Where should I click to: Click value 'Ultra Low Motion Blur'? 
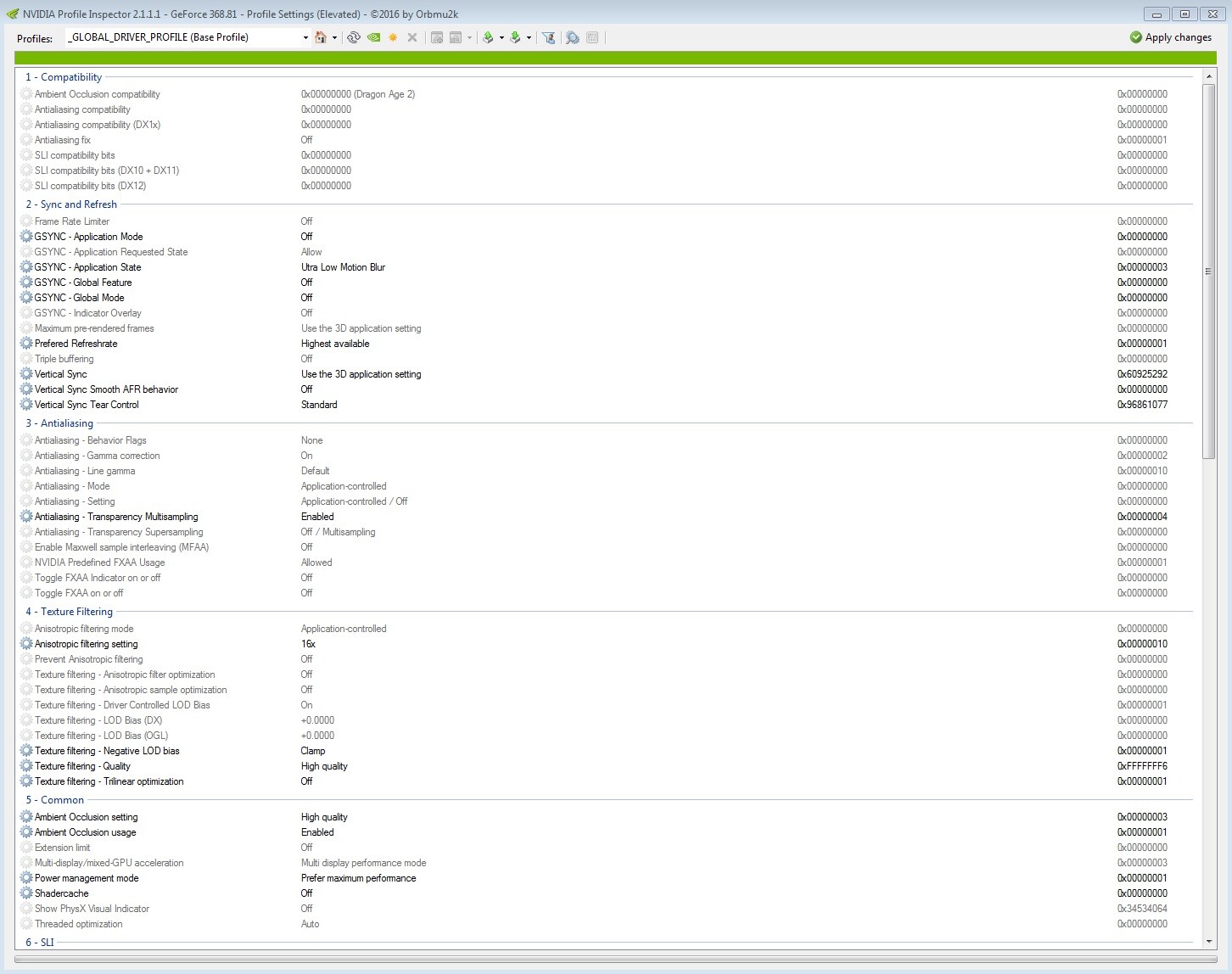point(343,267)
